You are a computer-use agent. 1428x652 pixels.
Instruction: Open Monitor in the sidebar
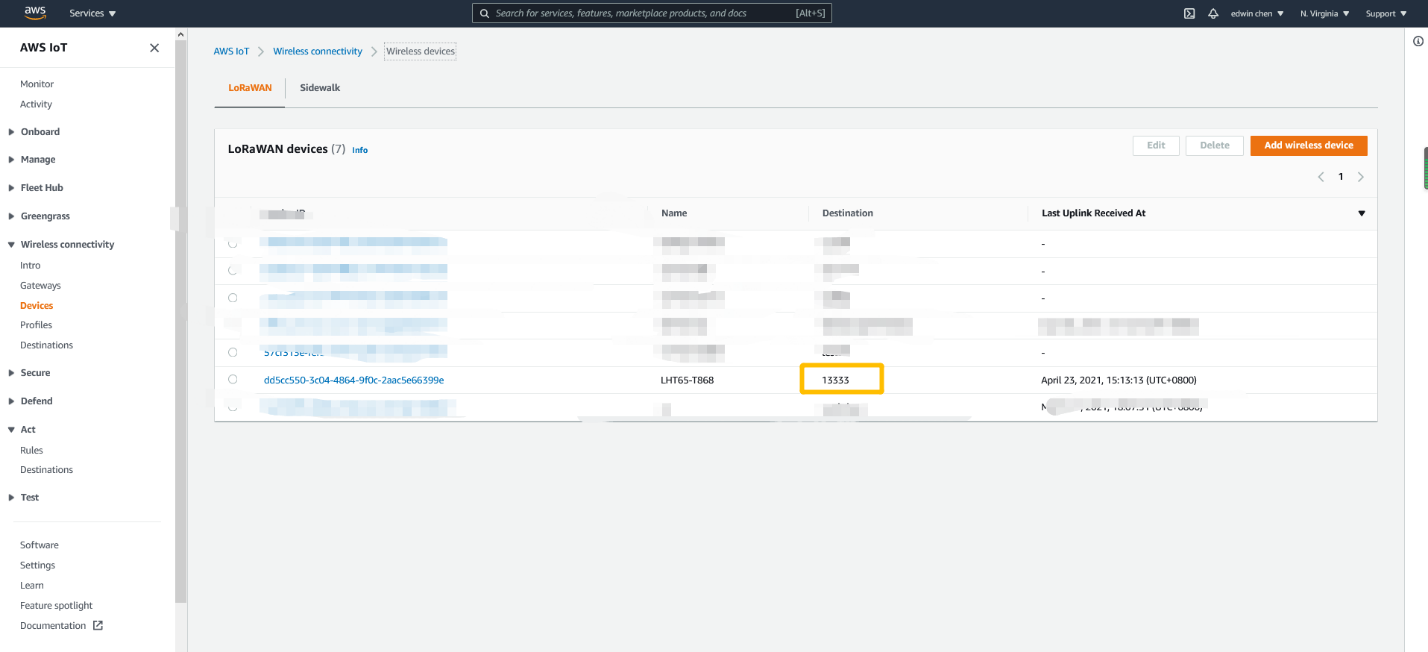click(x=37, y=84)
